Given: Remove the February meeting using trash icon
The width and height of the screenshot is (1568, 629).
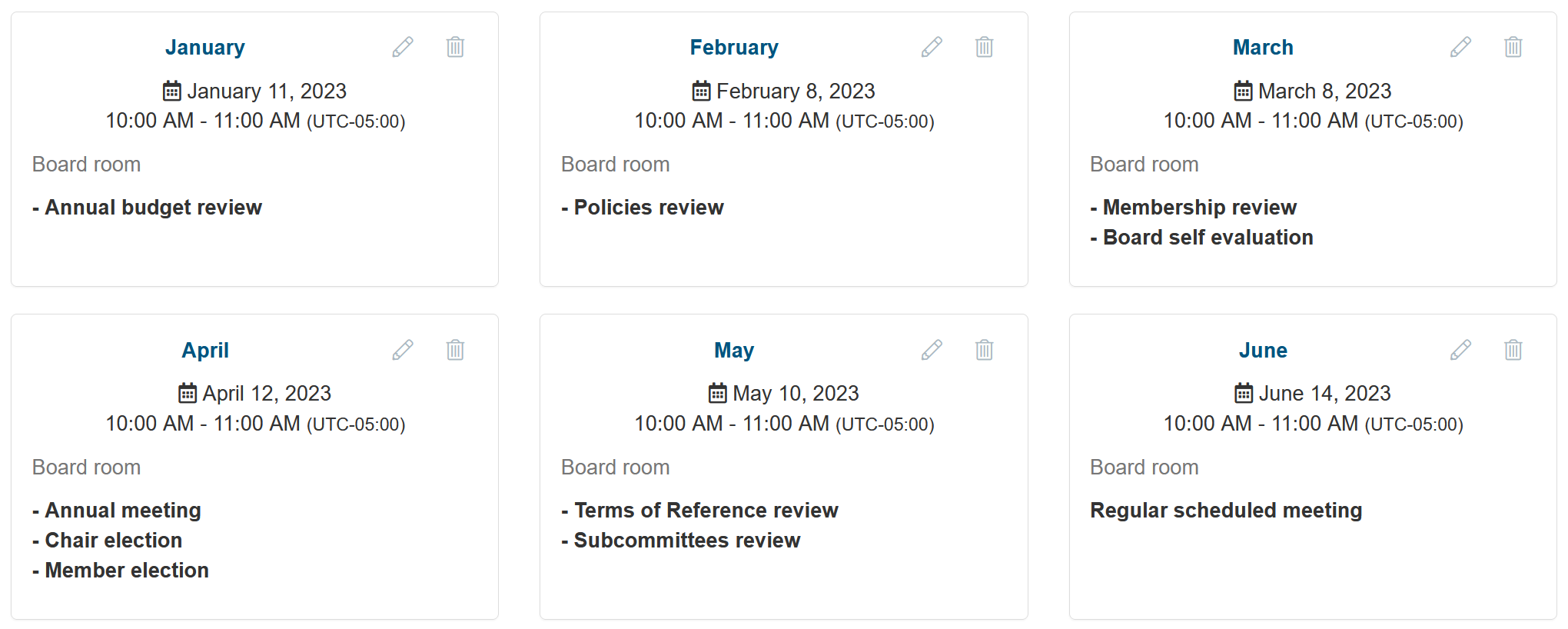Looking at the screenshot, I should click(984, 47).
